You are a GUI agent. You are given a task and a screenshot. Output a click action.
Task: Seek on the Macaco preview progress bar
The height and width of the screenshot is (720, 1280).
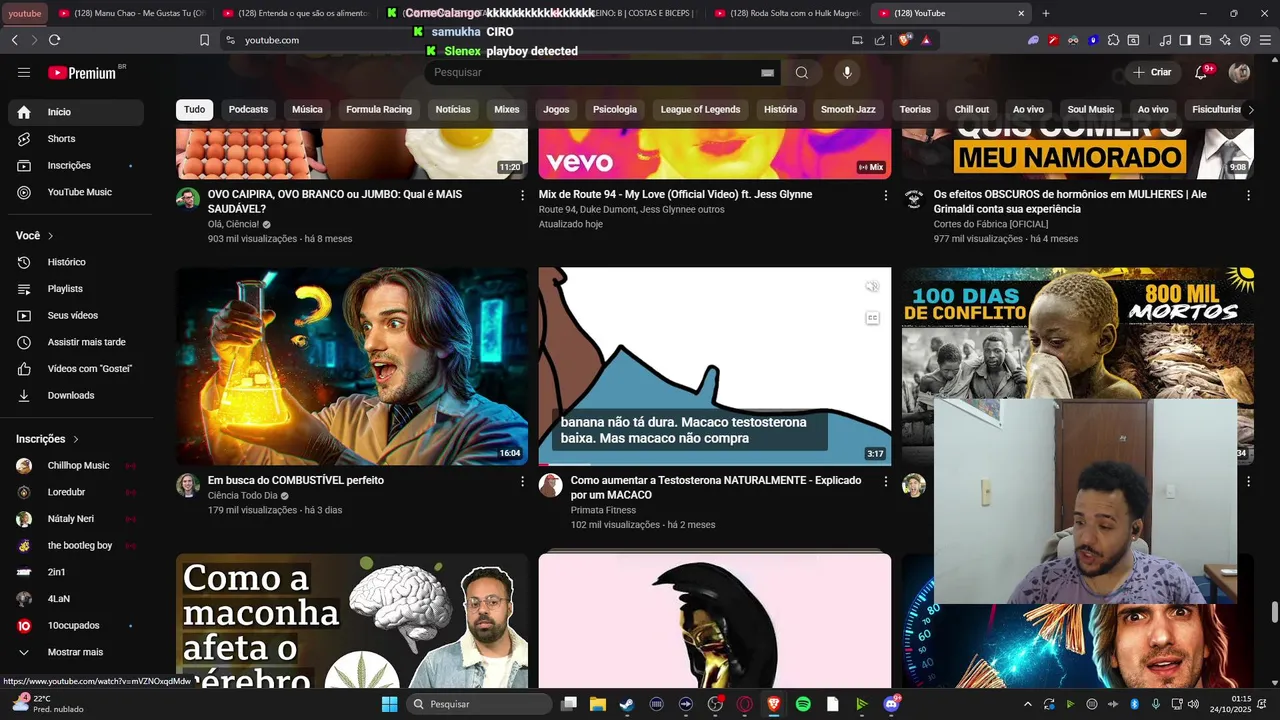click(x=715, y=465)
